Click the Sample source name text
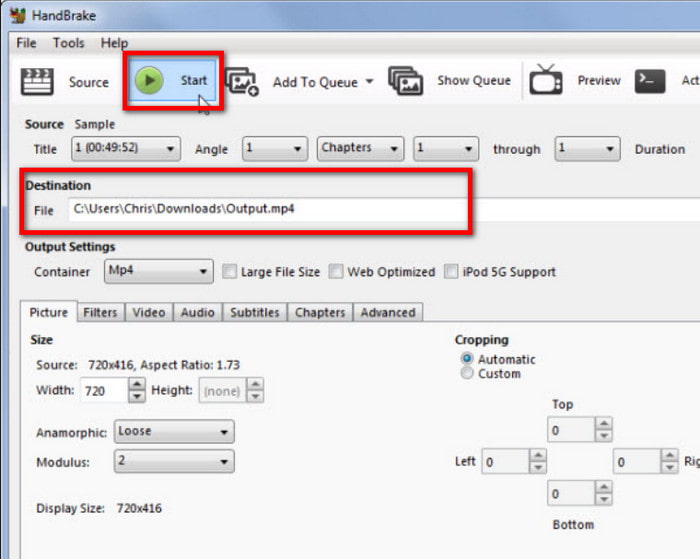The image size is (700, 559). coord(95,124)
